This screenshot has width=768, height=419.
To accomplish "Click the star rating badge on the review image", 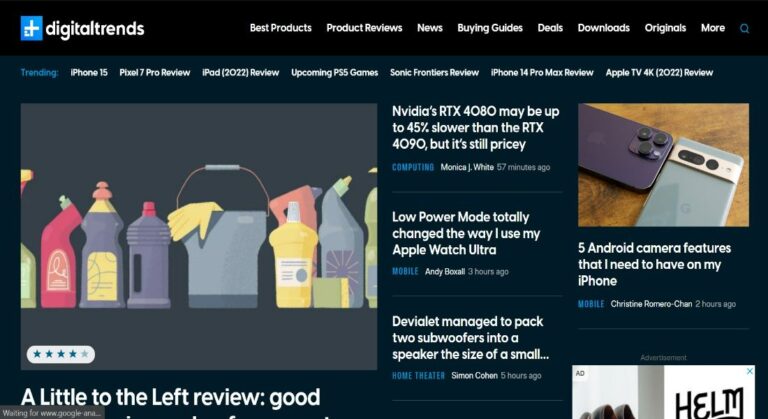I will [x=61, y=354].
